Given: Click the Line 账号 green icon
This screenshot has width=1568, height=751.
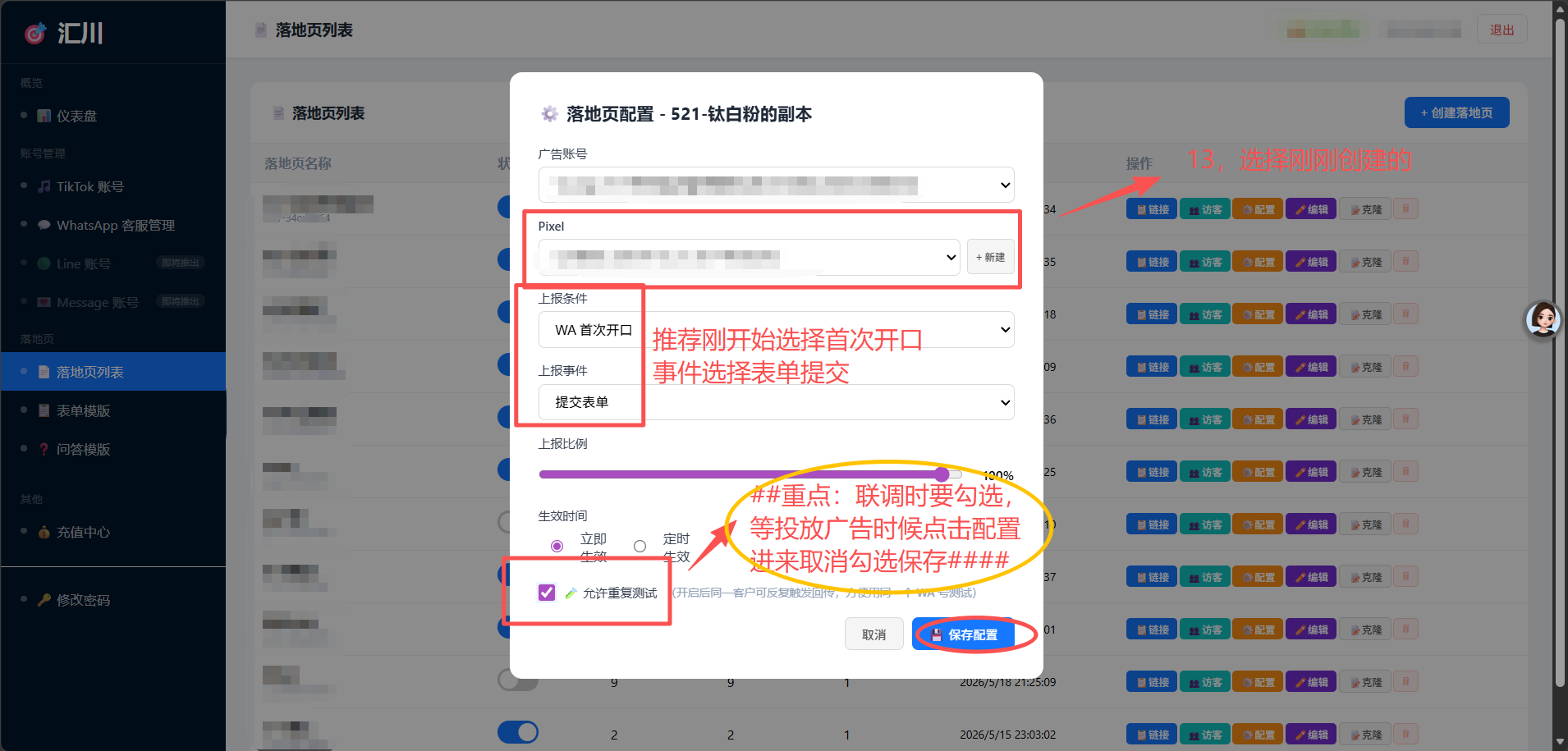Looking at the screenshot, I should [x=44, y=263].
